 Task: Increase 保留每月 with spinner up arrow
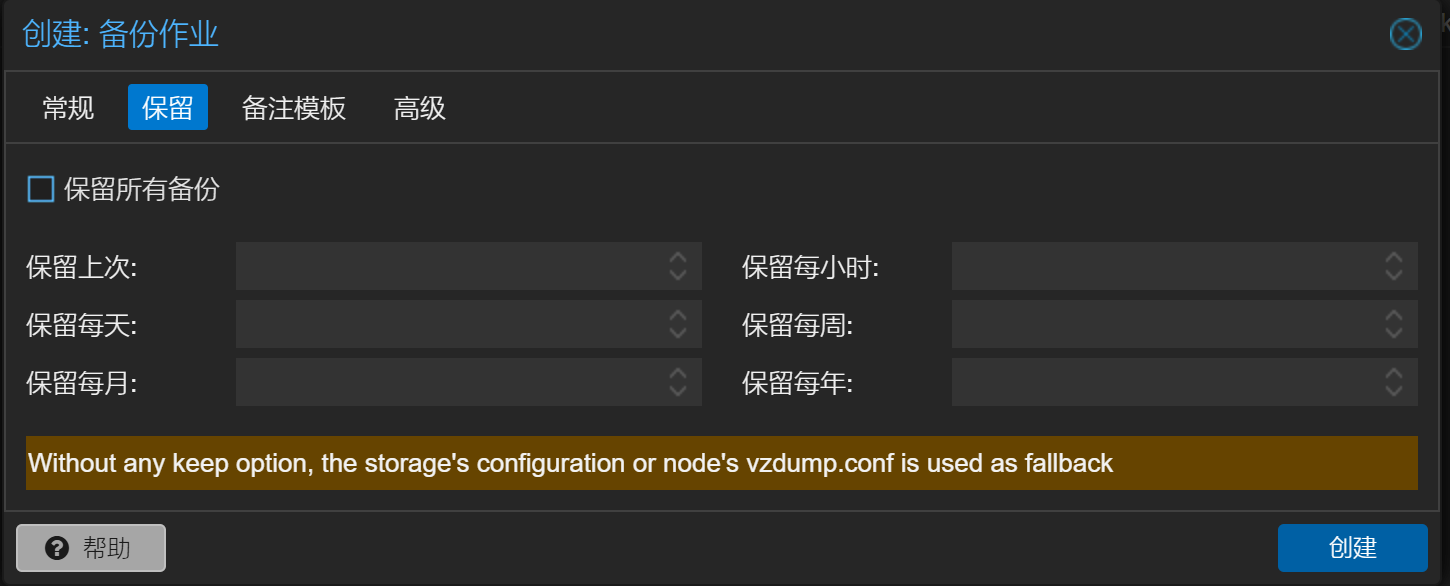(x=677, y=373)
